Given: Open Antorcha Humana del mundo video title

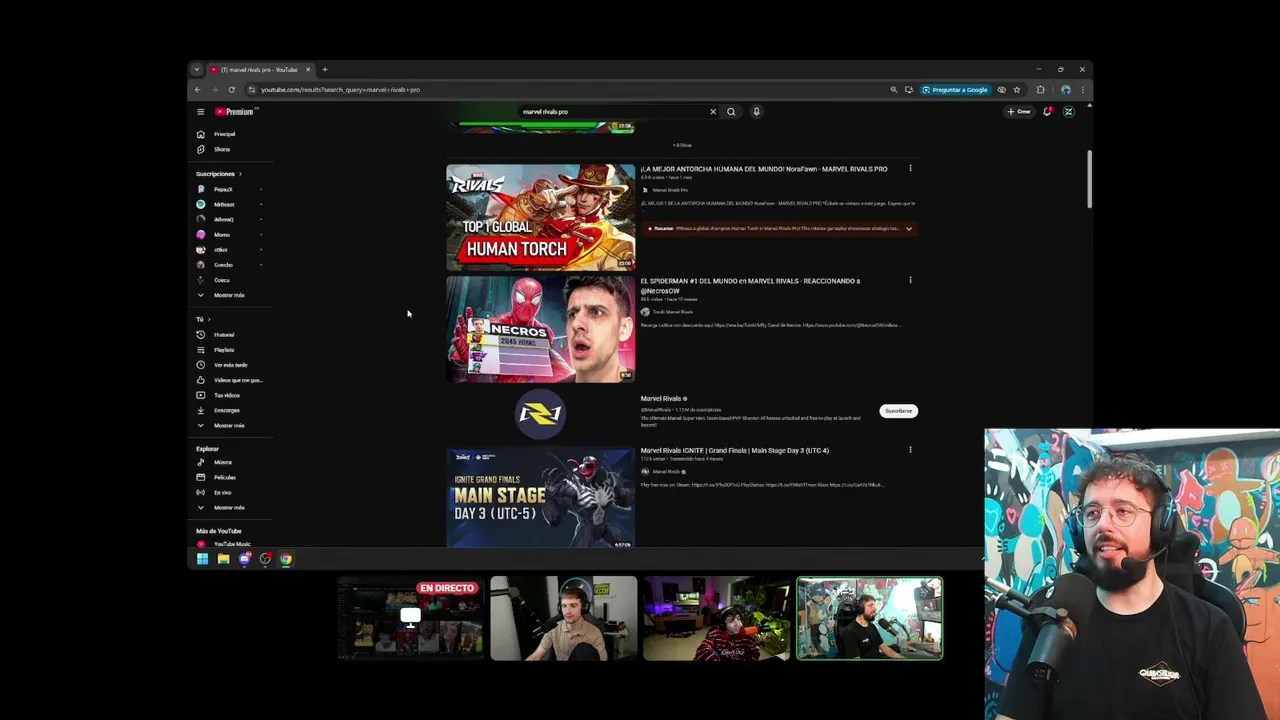Looking at the screenshot, I should (764, 169).
